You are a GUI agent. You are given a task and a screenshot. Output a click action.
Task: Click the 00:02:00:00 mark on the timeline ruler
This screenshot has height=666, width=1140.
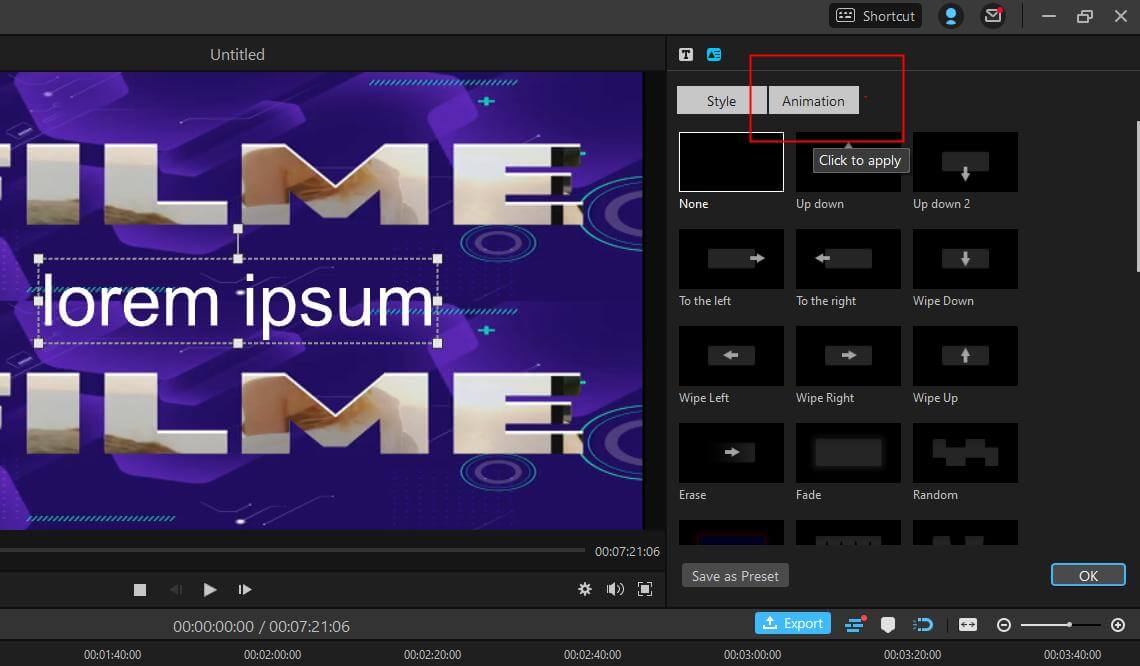coord(272,654)
